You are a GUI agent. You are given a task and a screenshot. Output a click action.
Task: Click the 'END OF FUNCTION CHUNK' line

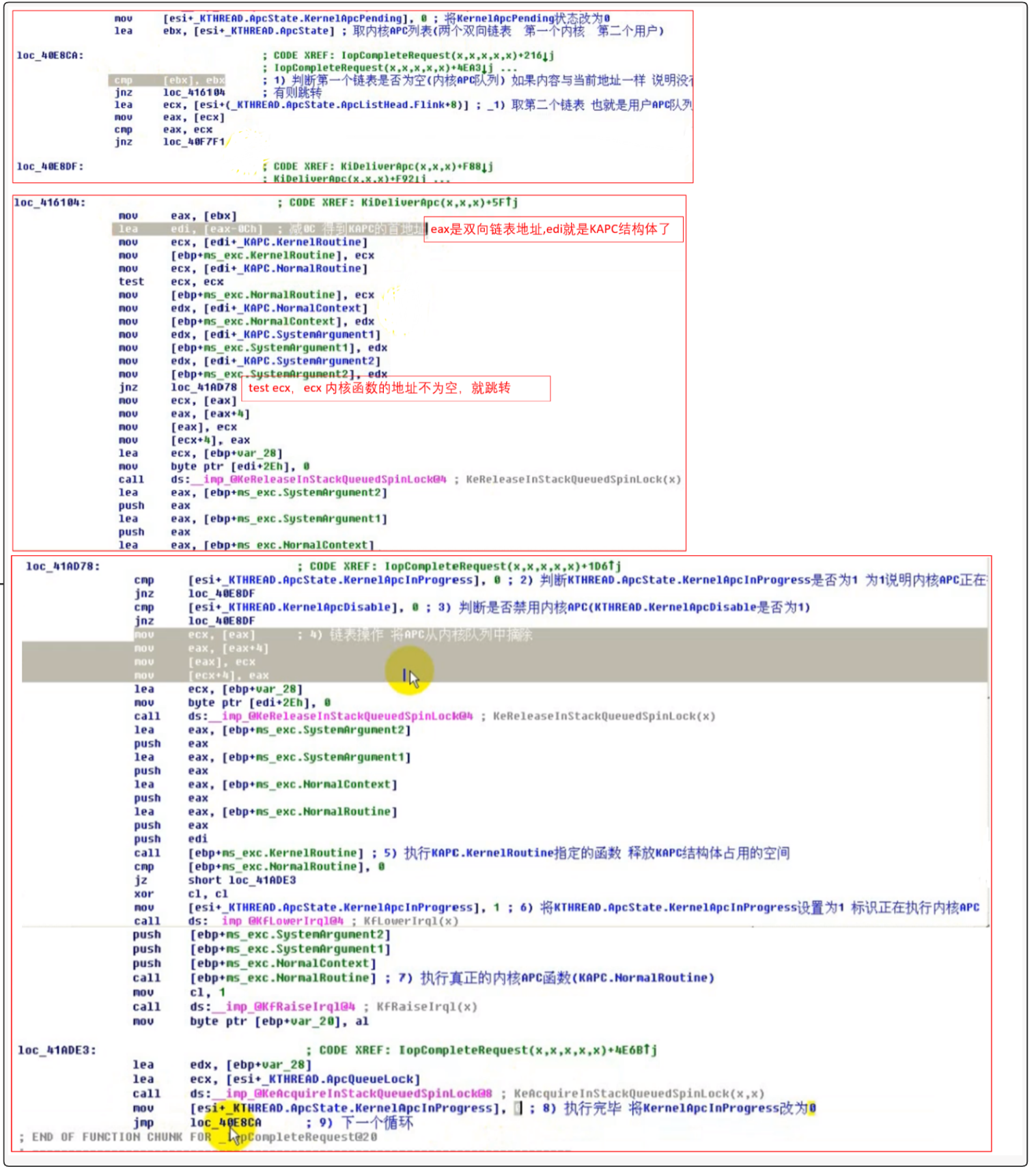point(198,1136)
